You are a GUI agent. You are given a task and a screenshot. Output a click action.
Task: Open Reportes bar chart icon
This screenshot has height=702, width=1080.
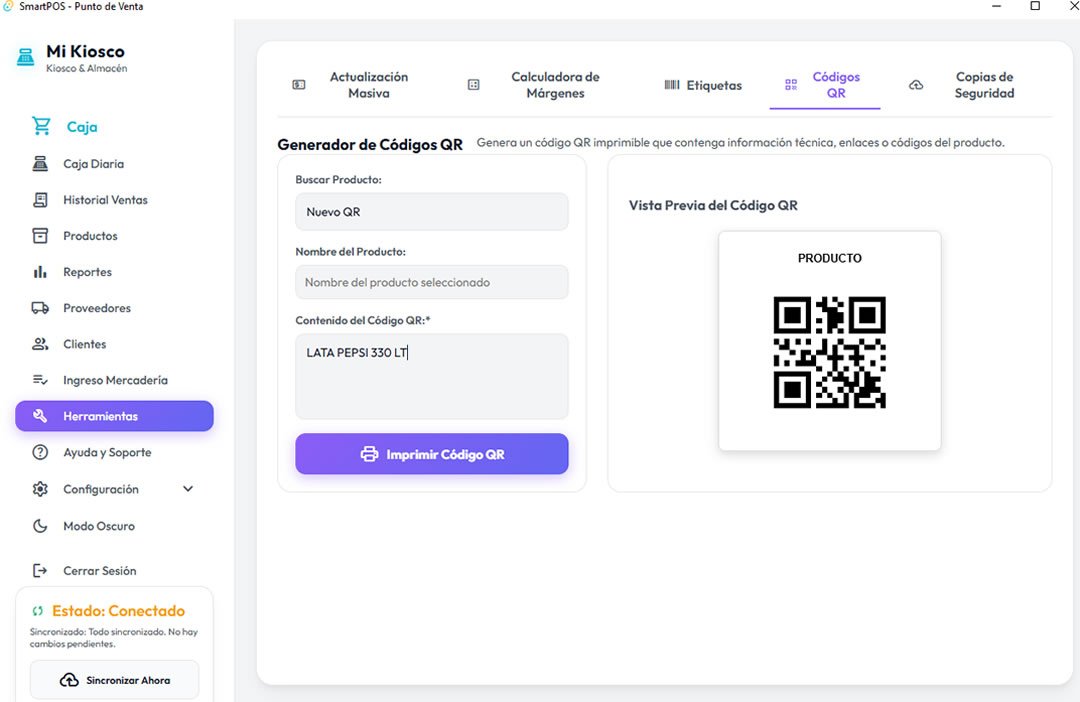40,272
